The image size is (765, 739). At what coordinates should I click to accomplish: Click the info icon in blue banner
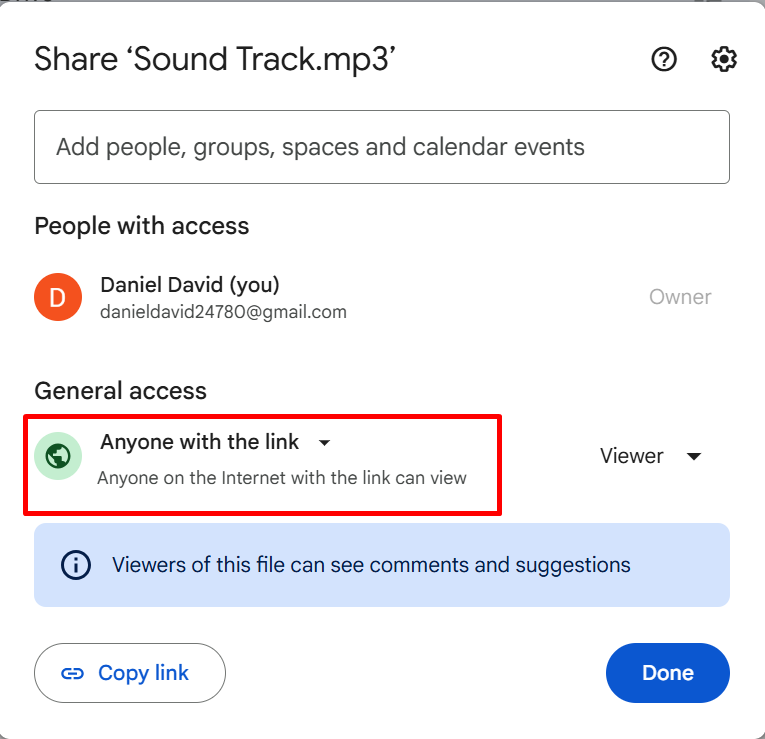point(76,565)
